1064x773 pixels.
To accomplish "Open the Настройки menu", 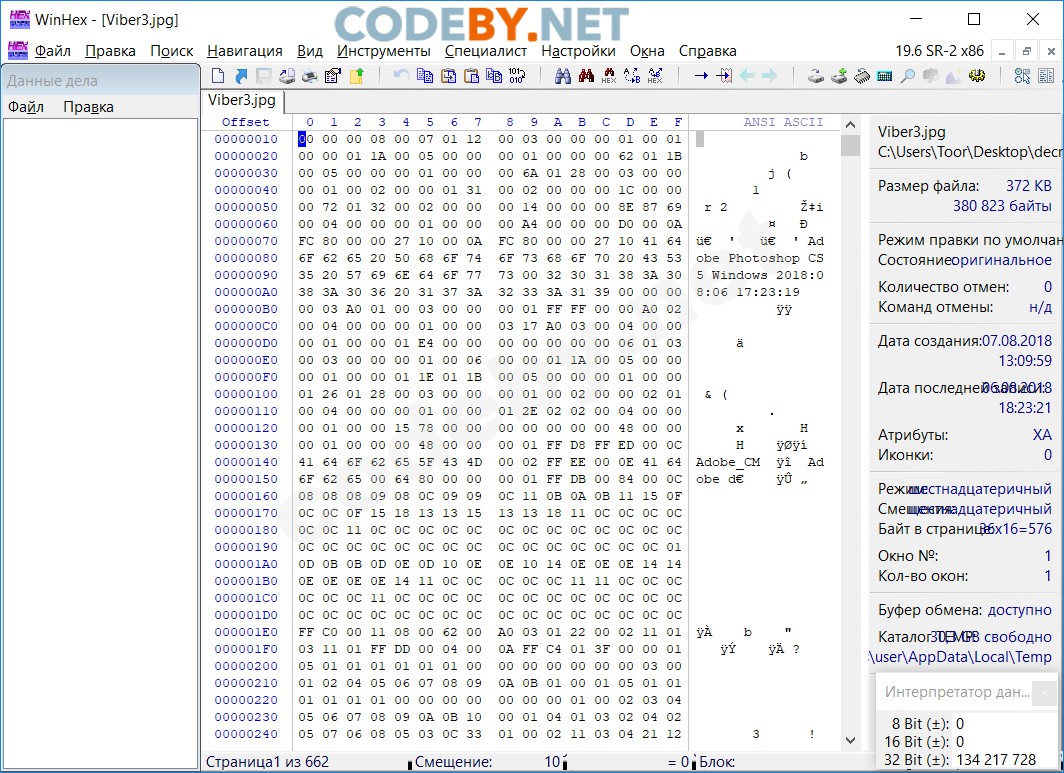I will (x=578, y=51).
